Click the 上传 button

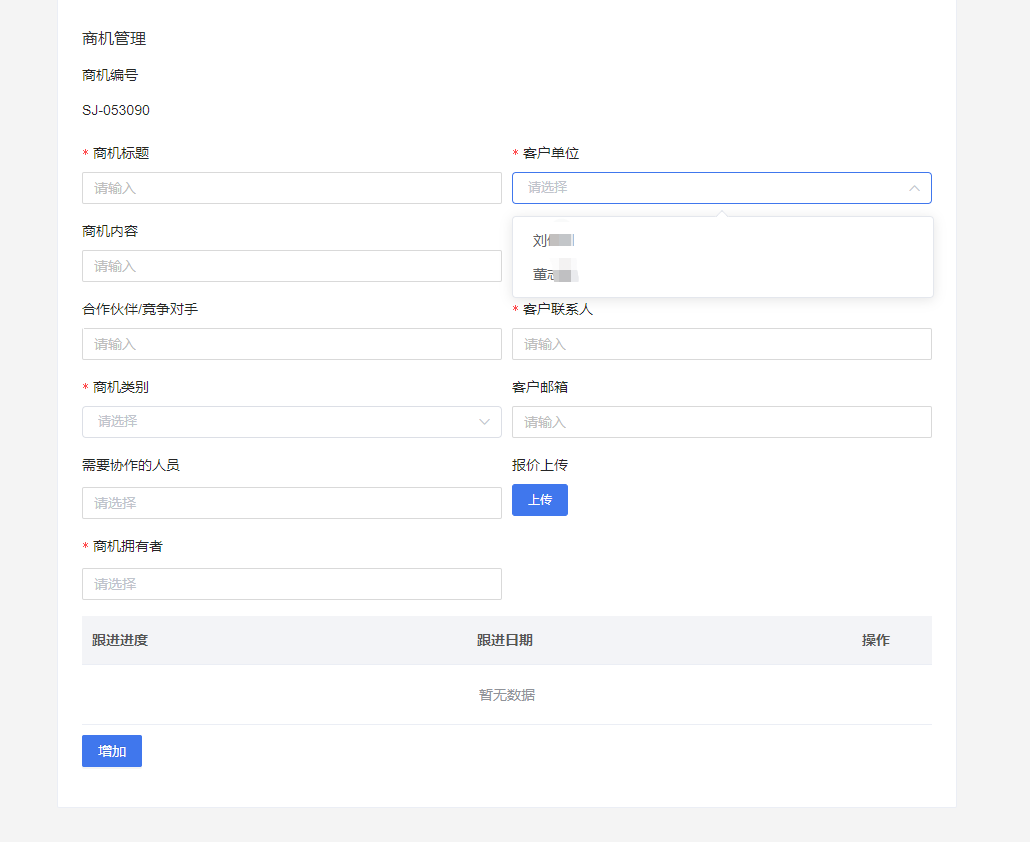coord(540,500)
